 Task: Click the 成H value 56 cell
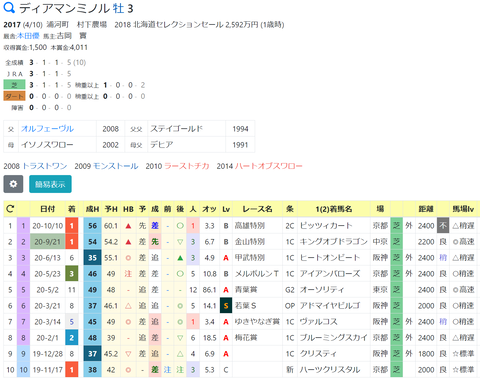point(92,226)
